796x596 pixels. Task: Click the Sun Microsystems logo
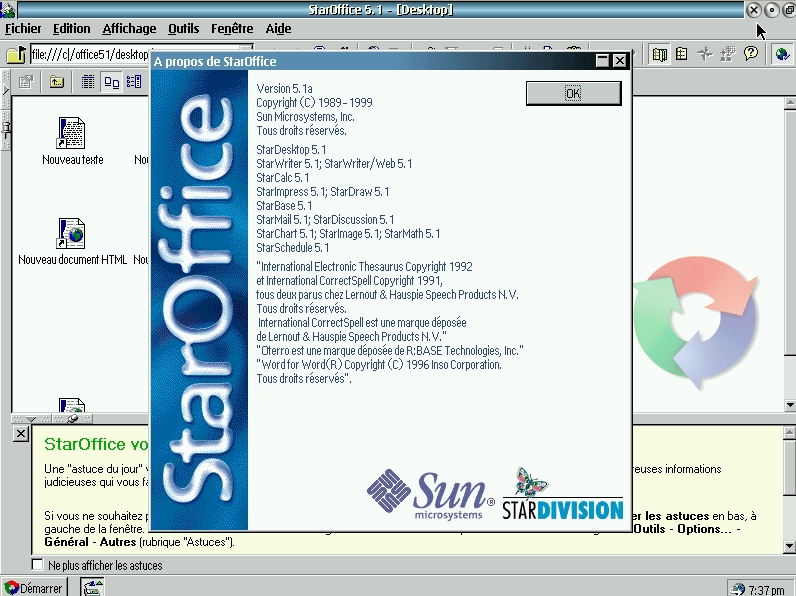(x=430, y=495)
